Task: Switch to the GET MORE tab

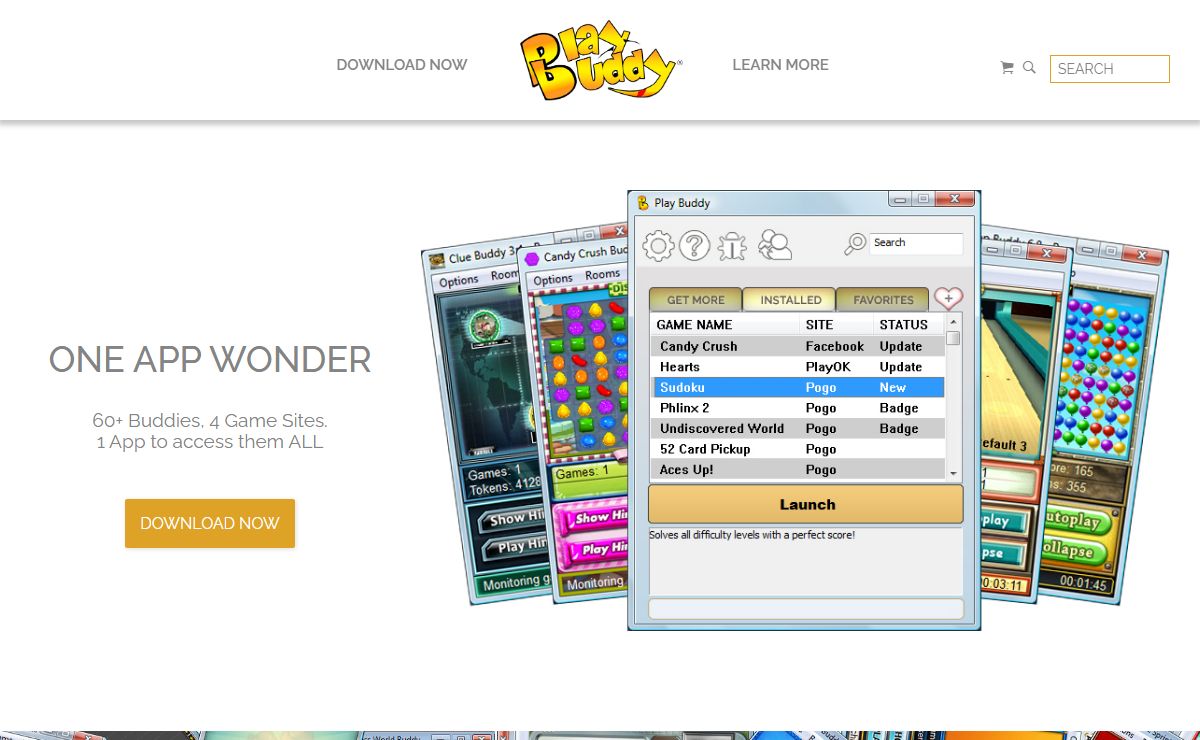Action: 696,299
